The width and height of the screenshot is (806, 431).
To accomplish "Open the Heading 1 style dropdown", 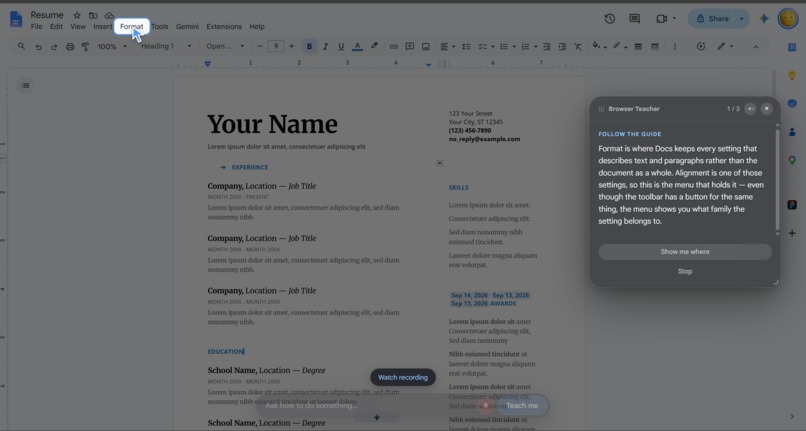I will tap(166, 46).
